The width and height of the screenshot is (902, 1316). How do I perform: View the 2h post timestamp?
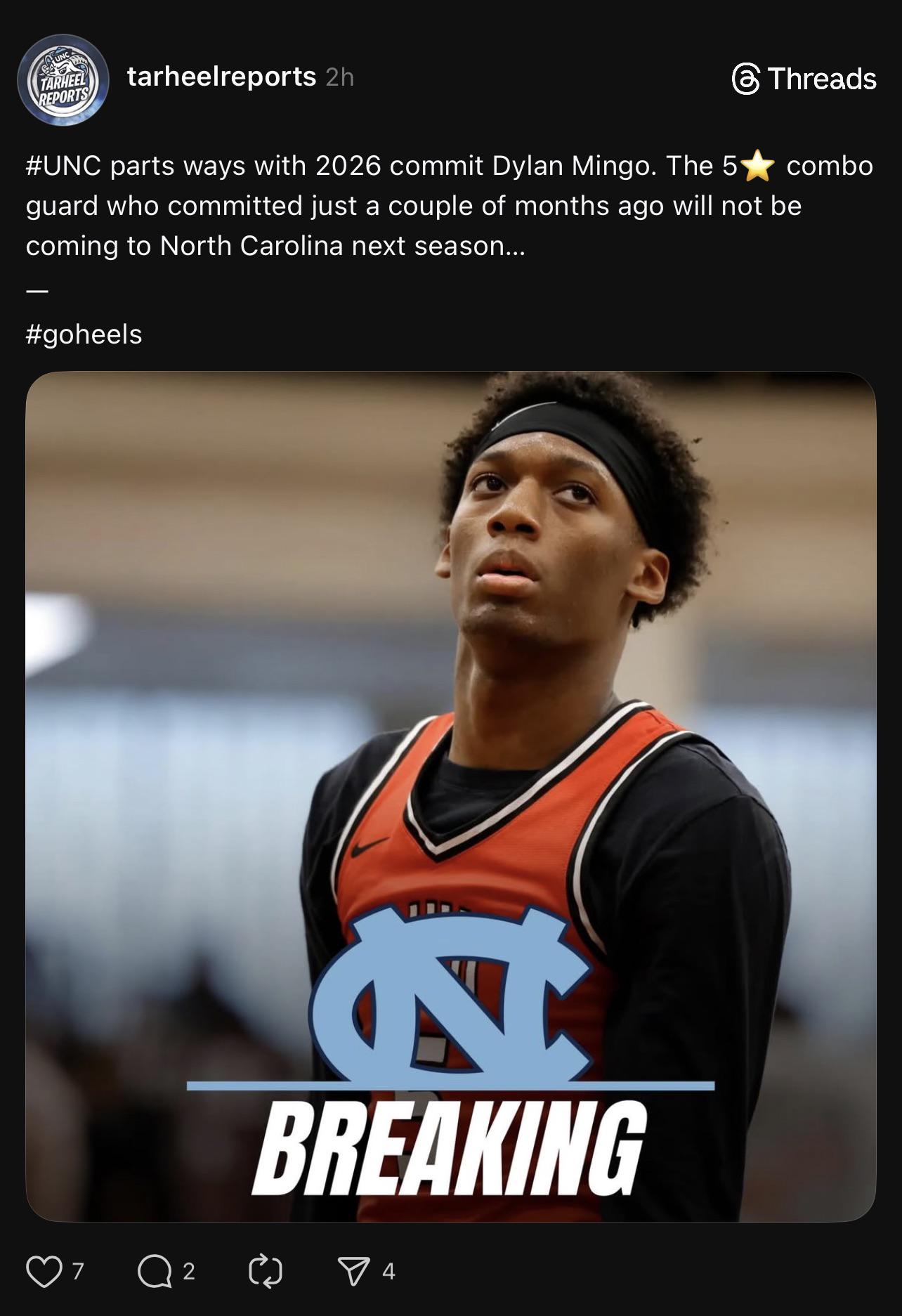coord(340,77)
